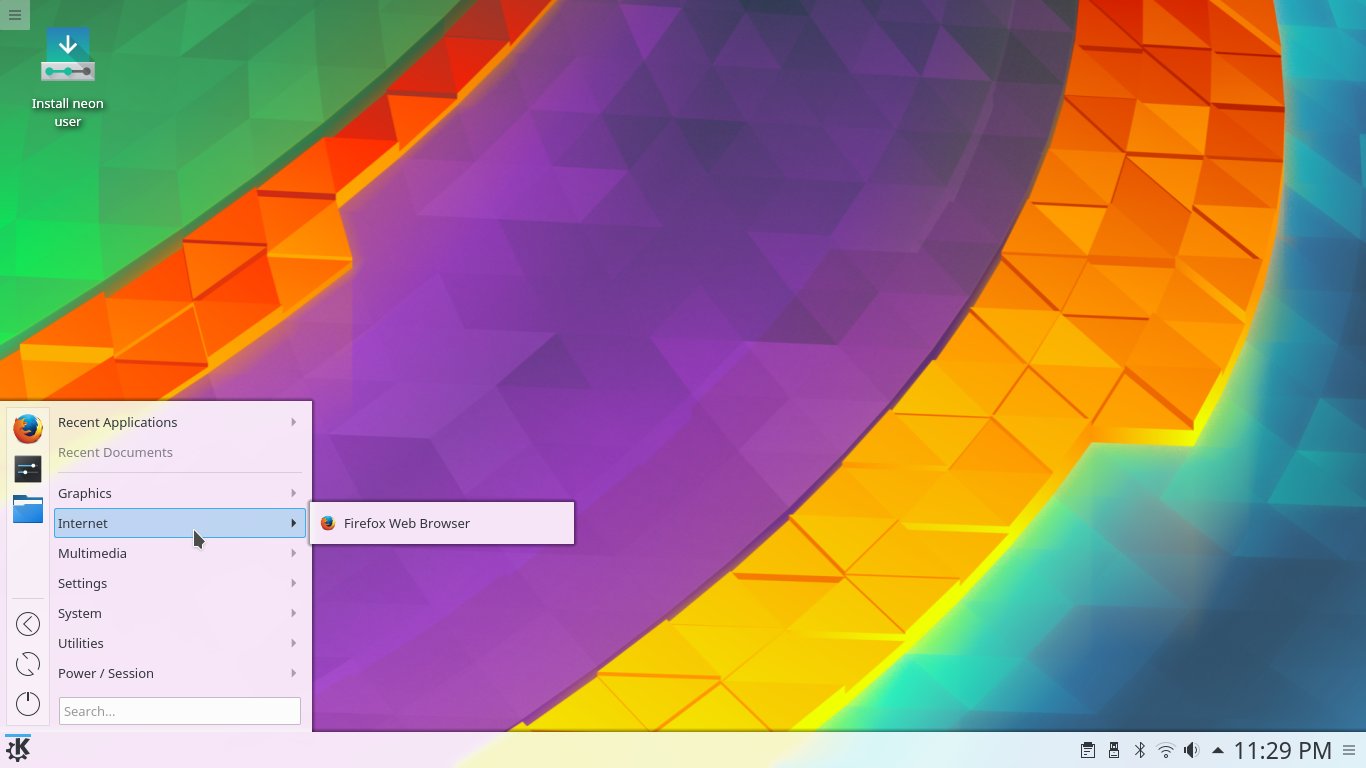Launch System Settings from favorites sidebar

point(28,469)
